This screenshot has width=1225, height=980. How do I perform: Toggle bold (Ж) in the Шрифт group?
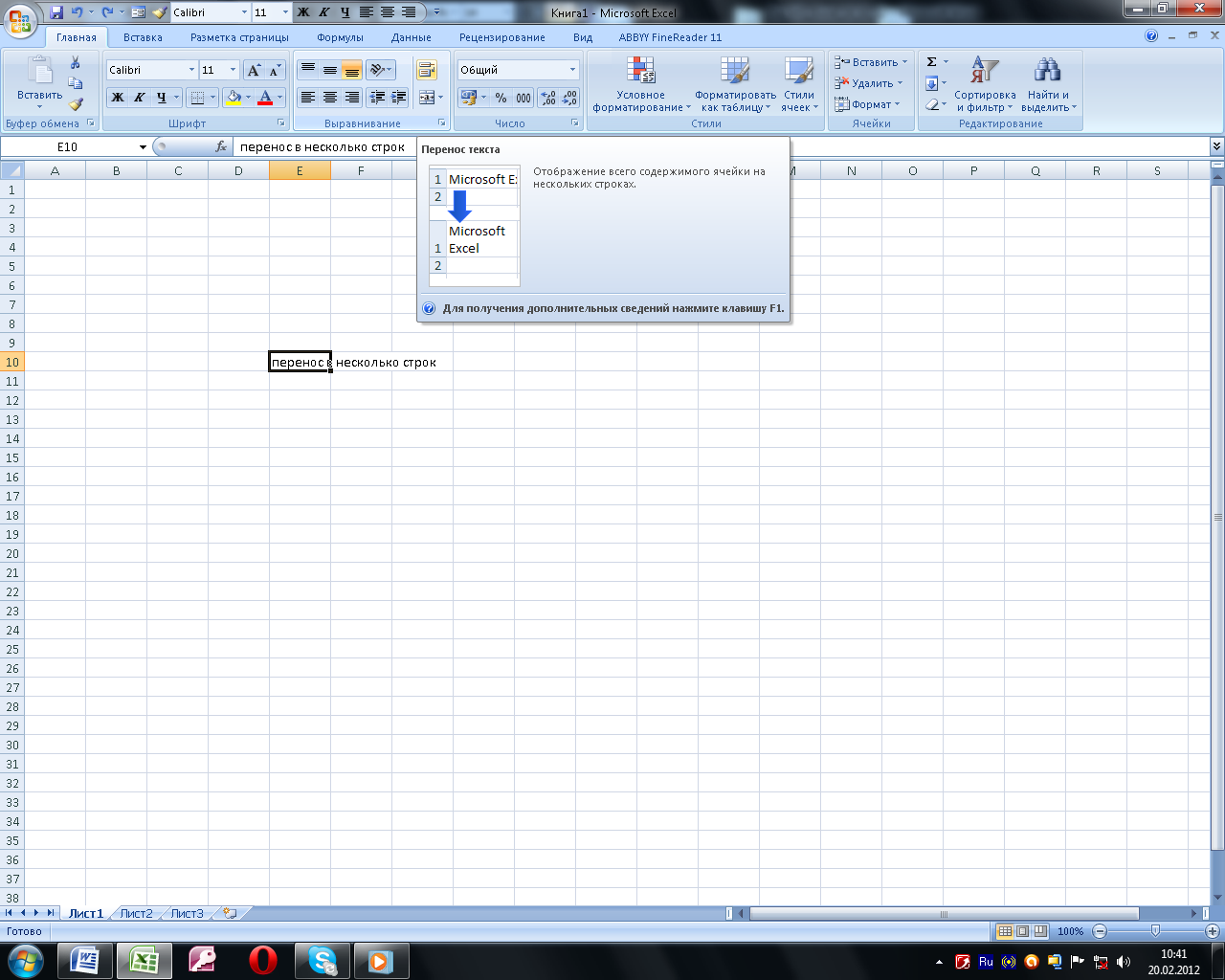click(x=117, y=98)
